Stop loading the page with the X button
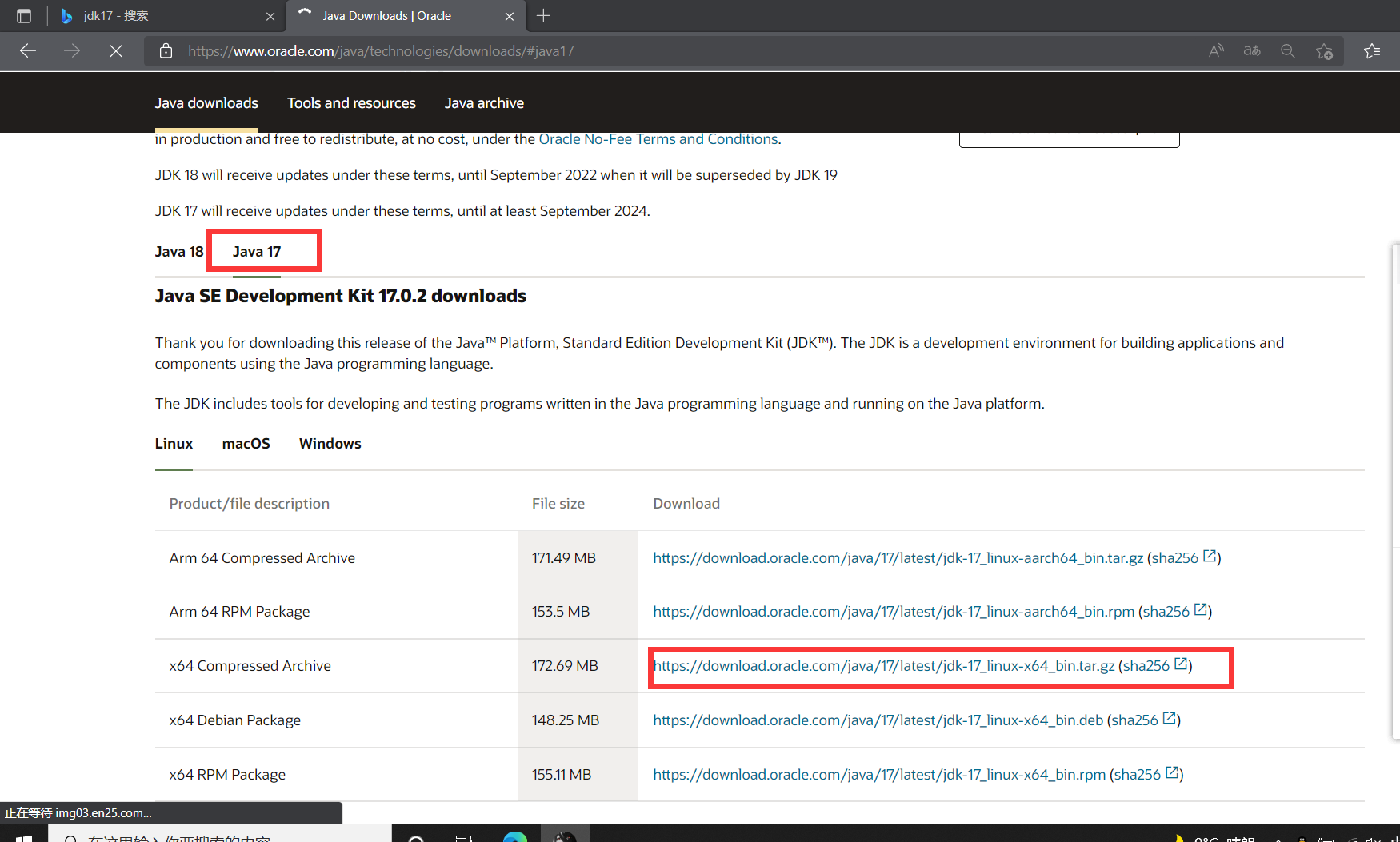The width and height of the screenshot is (1400, 842). pyautogui.click(x=116, y=50)
